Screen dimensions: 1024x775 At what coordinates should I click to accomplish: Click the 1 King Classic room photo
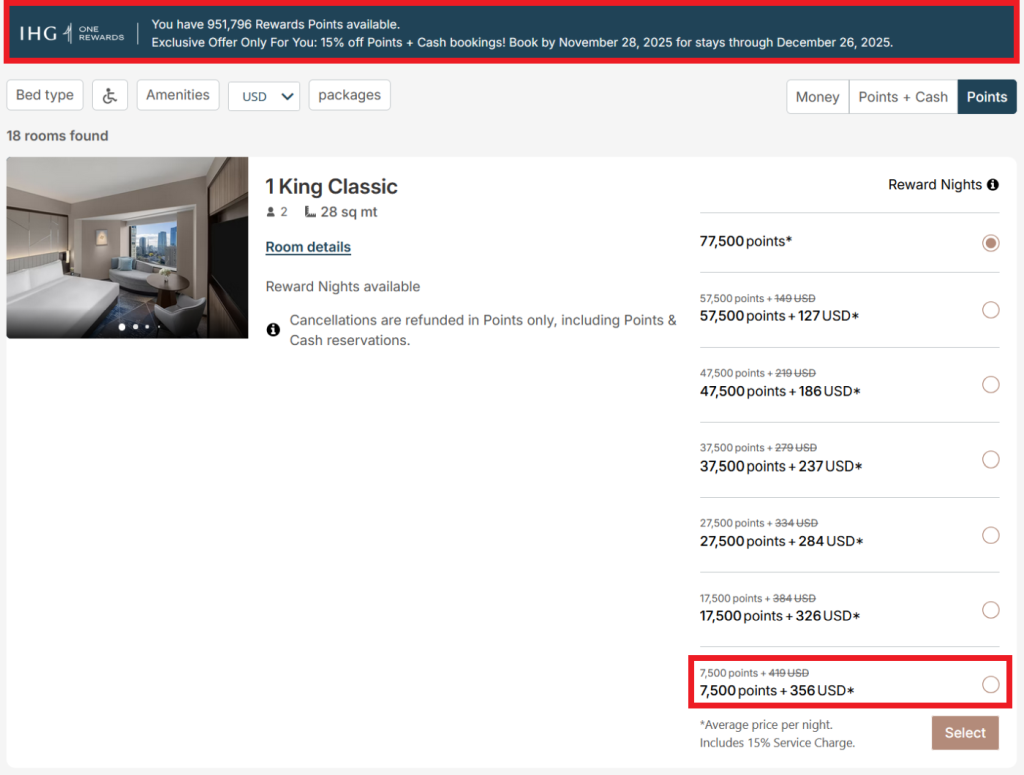[x=127, y=240]
